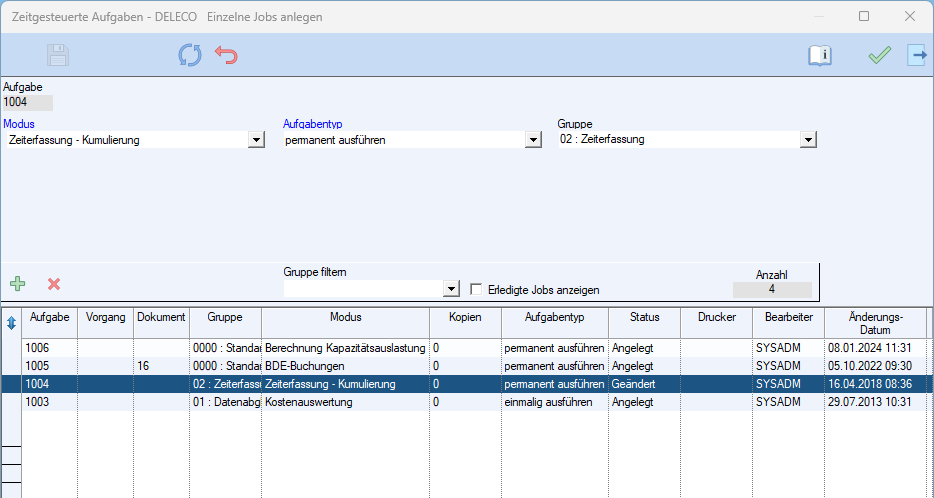The height and width of the screenshot is (498, 934).
Task: Click the Änderungs-Datum column header
Action: (x=875, y=322)
